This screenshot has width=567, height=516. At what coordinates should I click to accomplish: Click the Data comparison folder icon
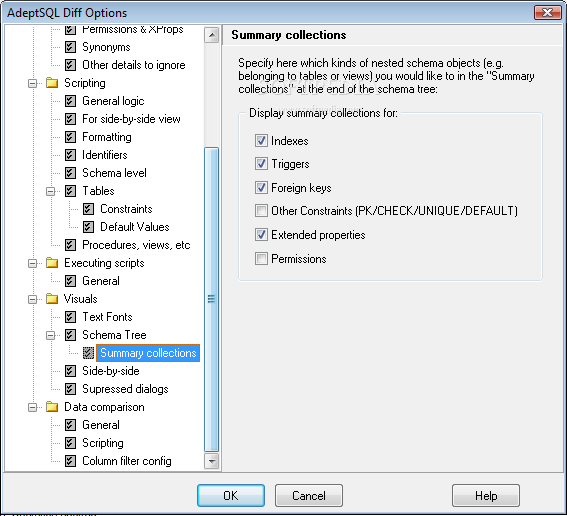[52, 407]
